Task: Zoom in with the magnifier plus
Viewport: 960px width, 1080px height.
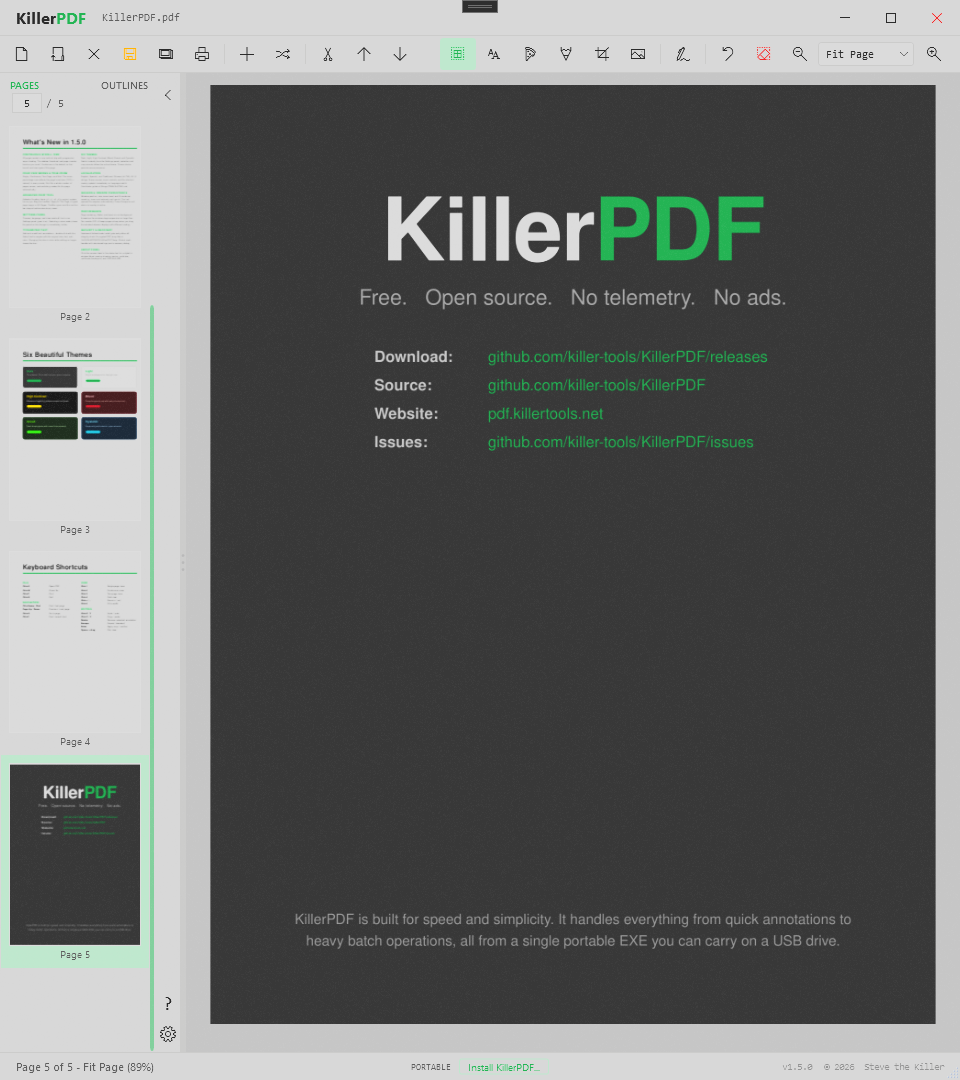Action: 934,54
